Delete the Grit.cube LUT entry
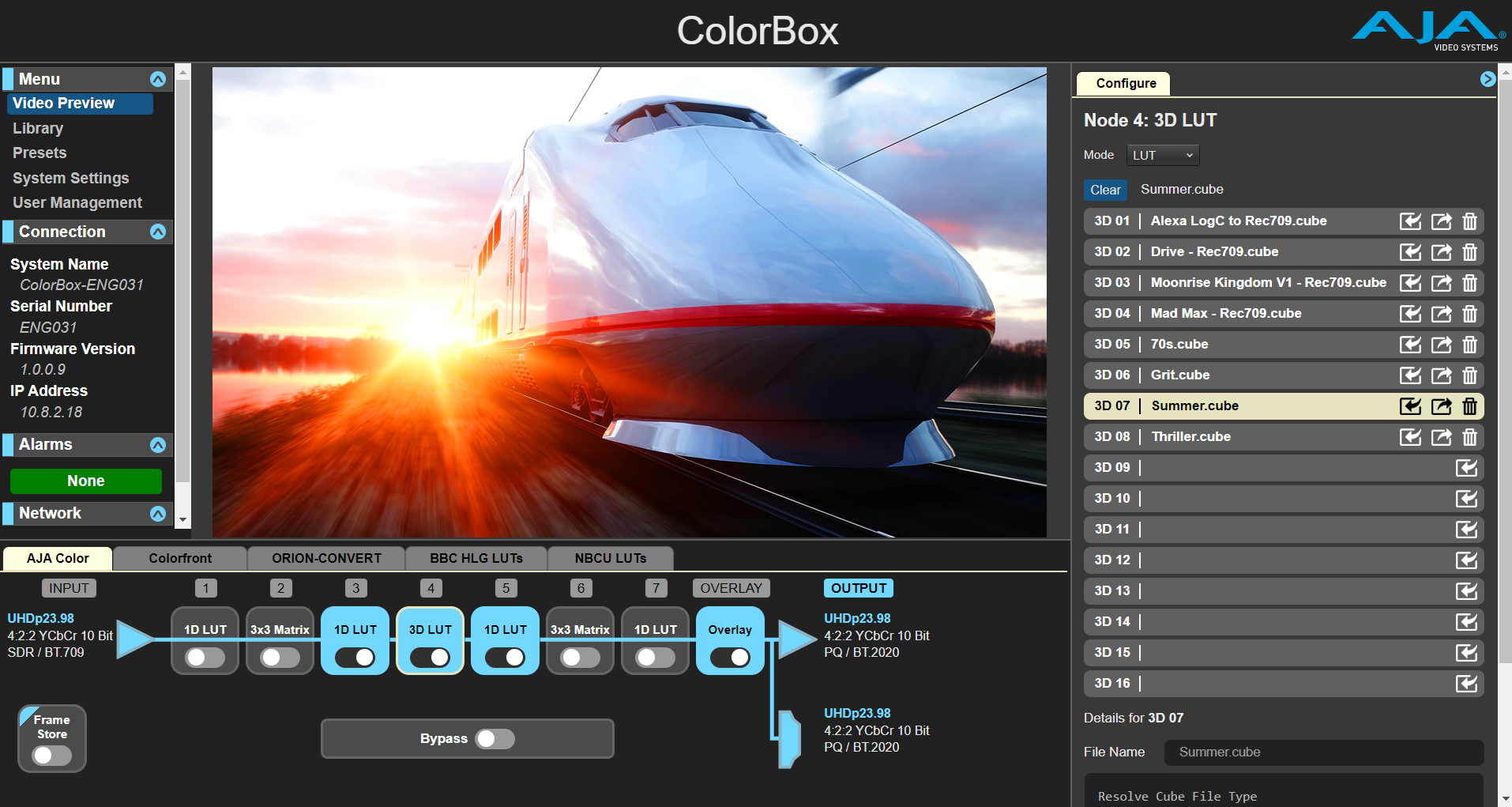 point(1469,375)
